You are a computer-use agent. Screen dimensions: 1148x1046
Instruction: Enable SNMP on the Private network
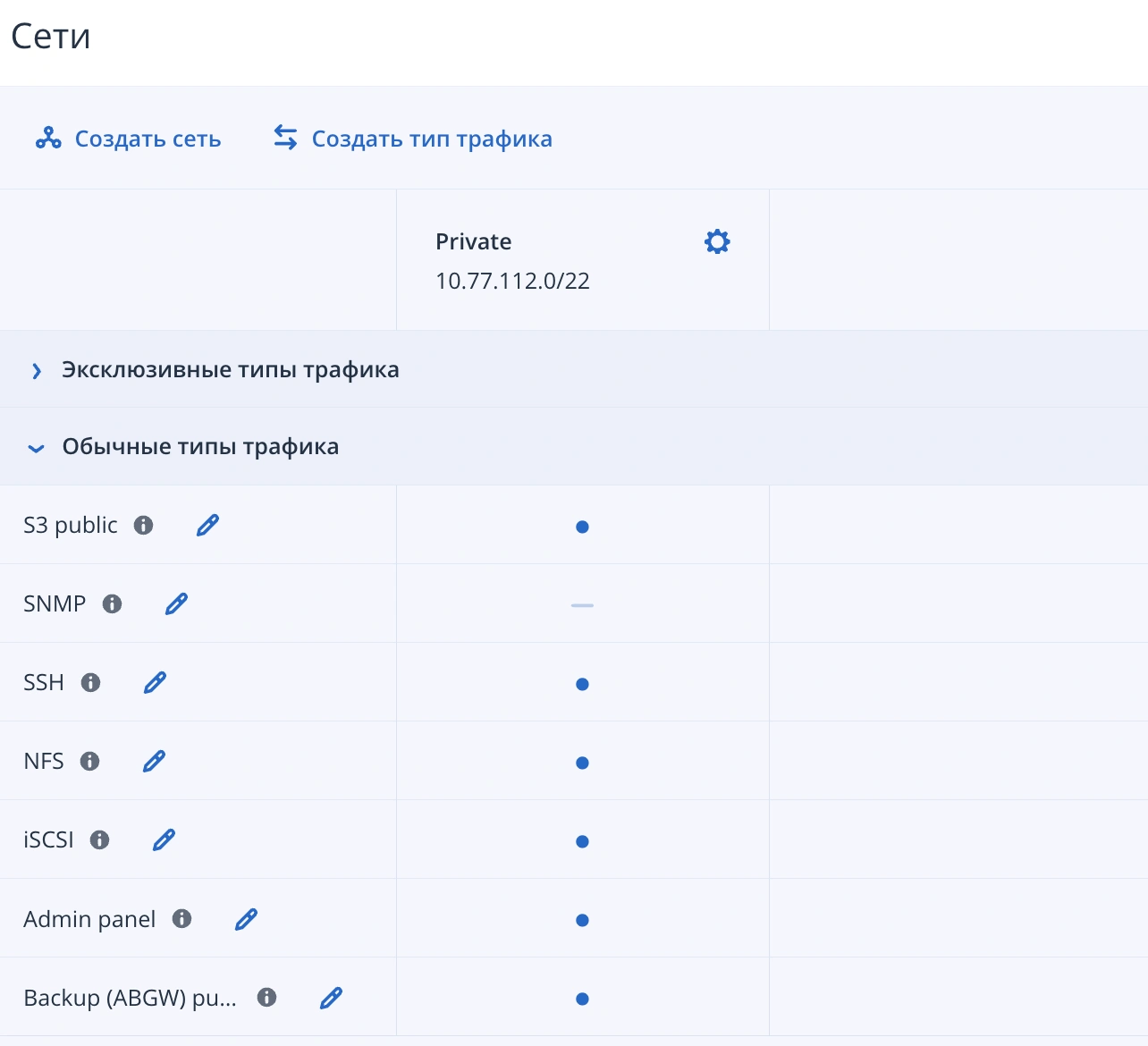582,605
